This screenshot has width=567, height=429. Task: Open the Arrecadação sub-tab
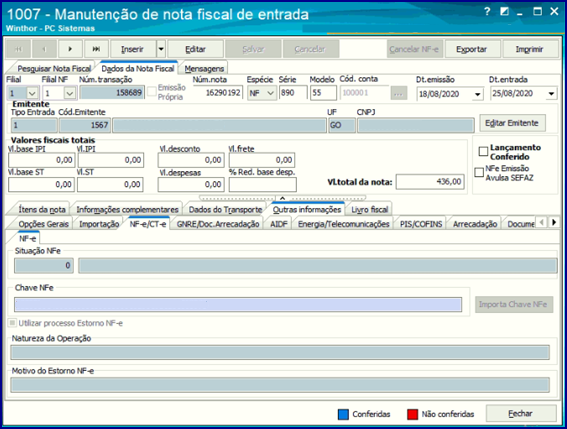475,224
